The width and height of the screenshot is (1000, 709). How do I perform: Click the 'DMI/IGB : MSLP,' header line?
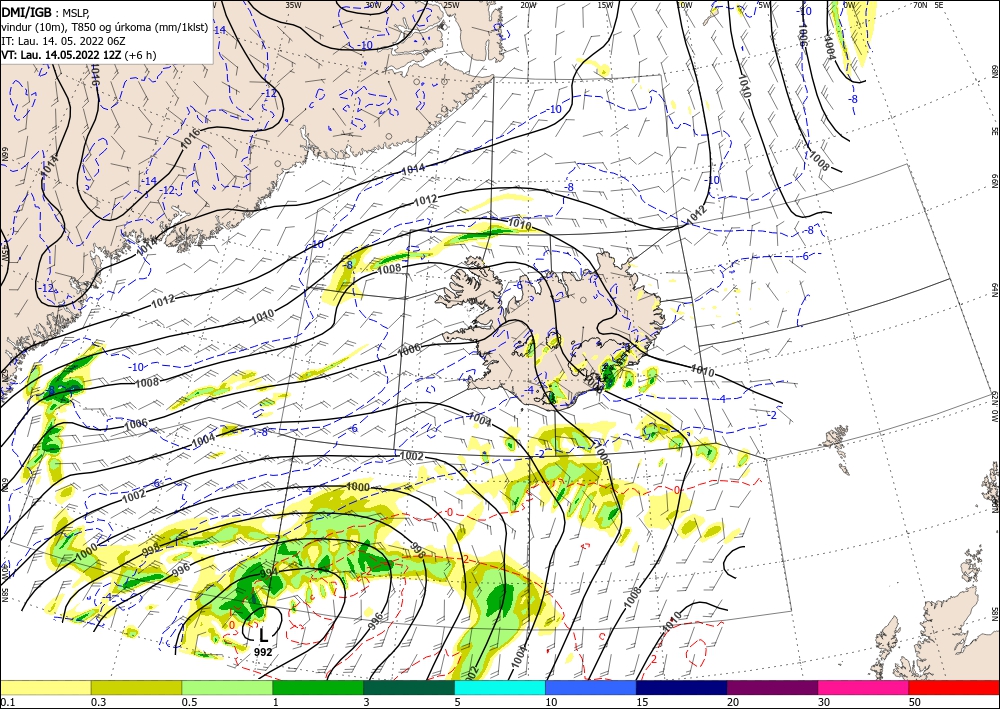[x=46, y=13]
